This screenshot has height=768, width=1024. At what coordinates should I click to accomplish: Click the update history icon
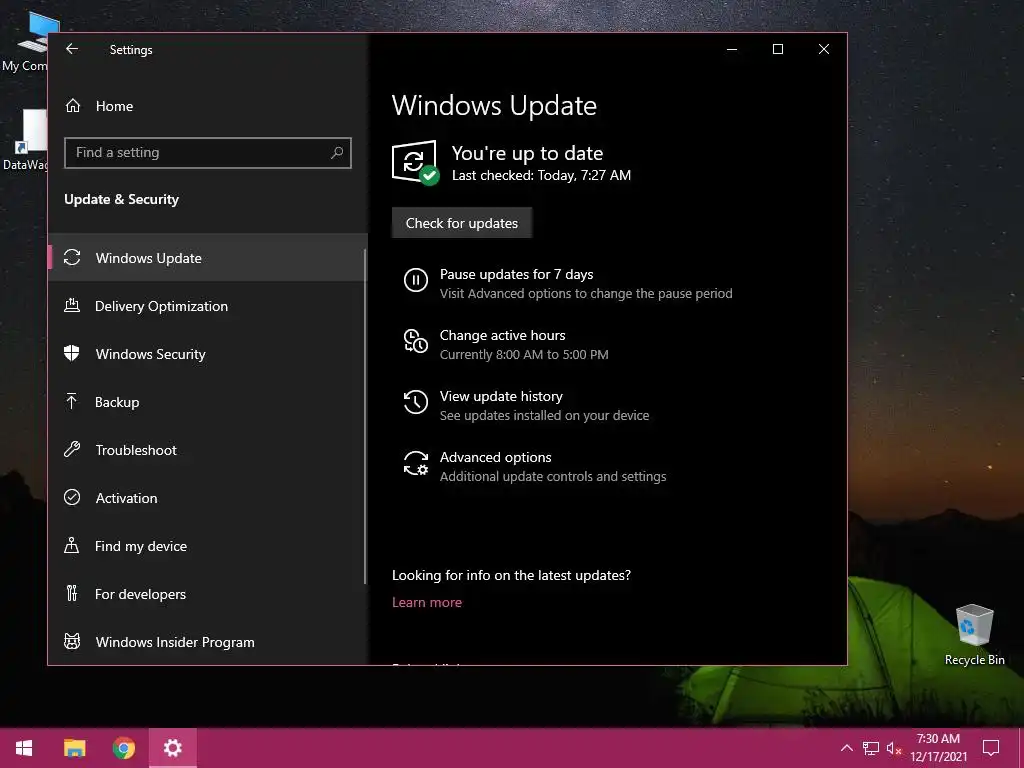415,402
